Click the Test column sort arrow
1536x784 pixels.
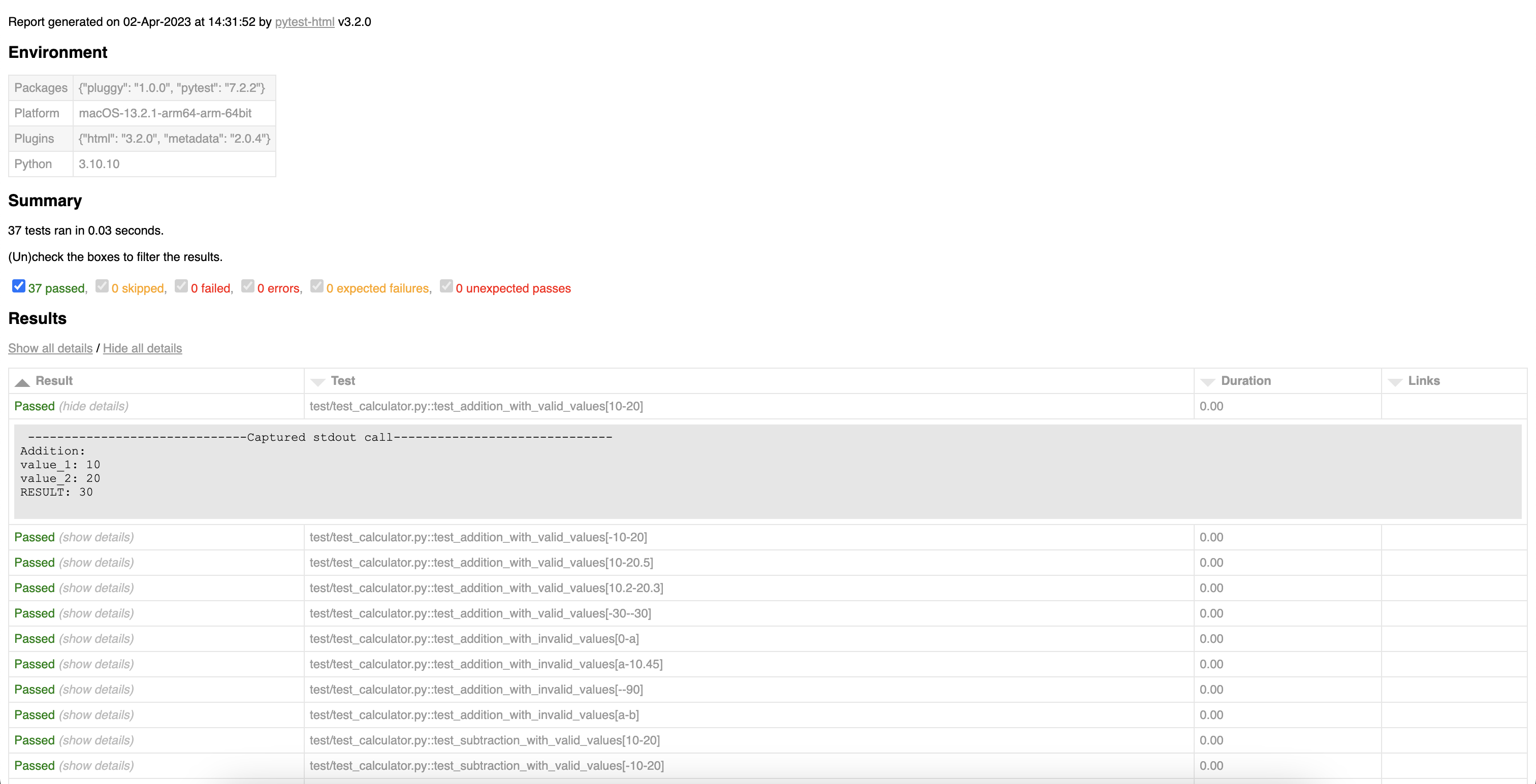click(318, 382)
